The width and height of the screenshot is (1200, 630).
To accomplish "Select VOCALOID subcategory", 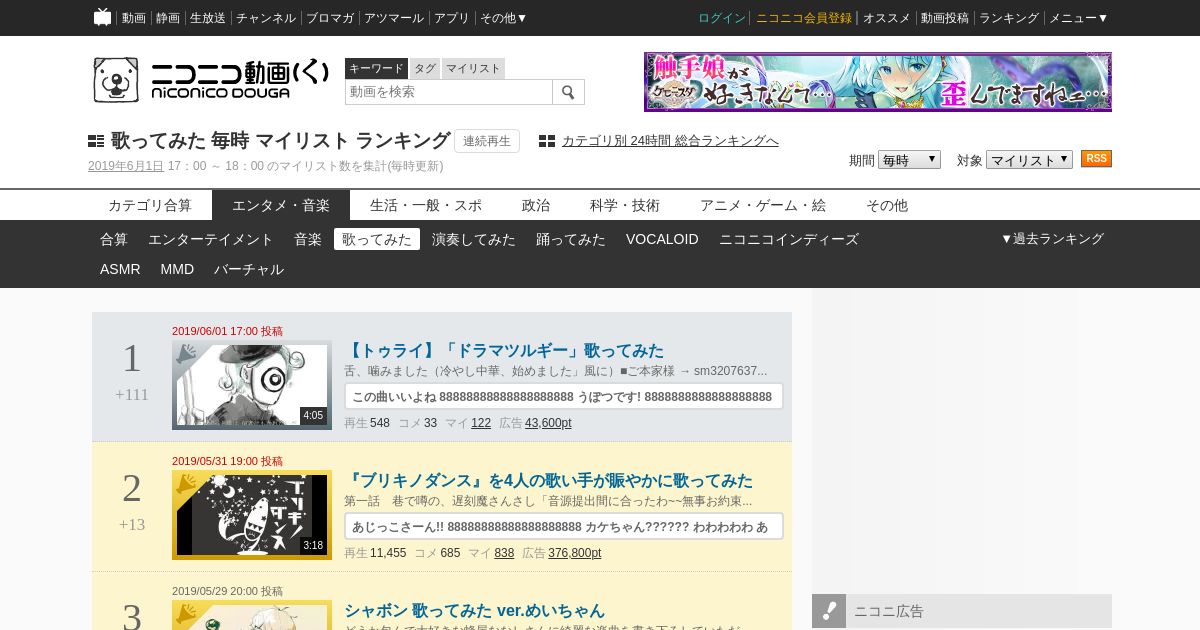I will [x=662, y=239].
